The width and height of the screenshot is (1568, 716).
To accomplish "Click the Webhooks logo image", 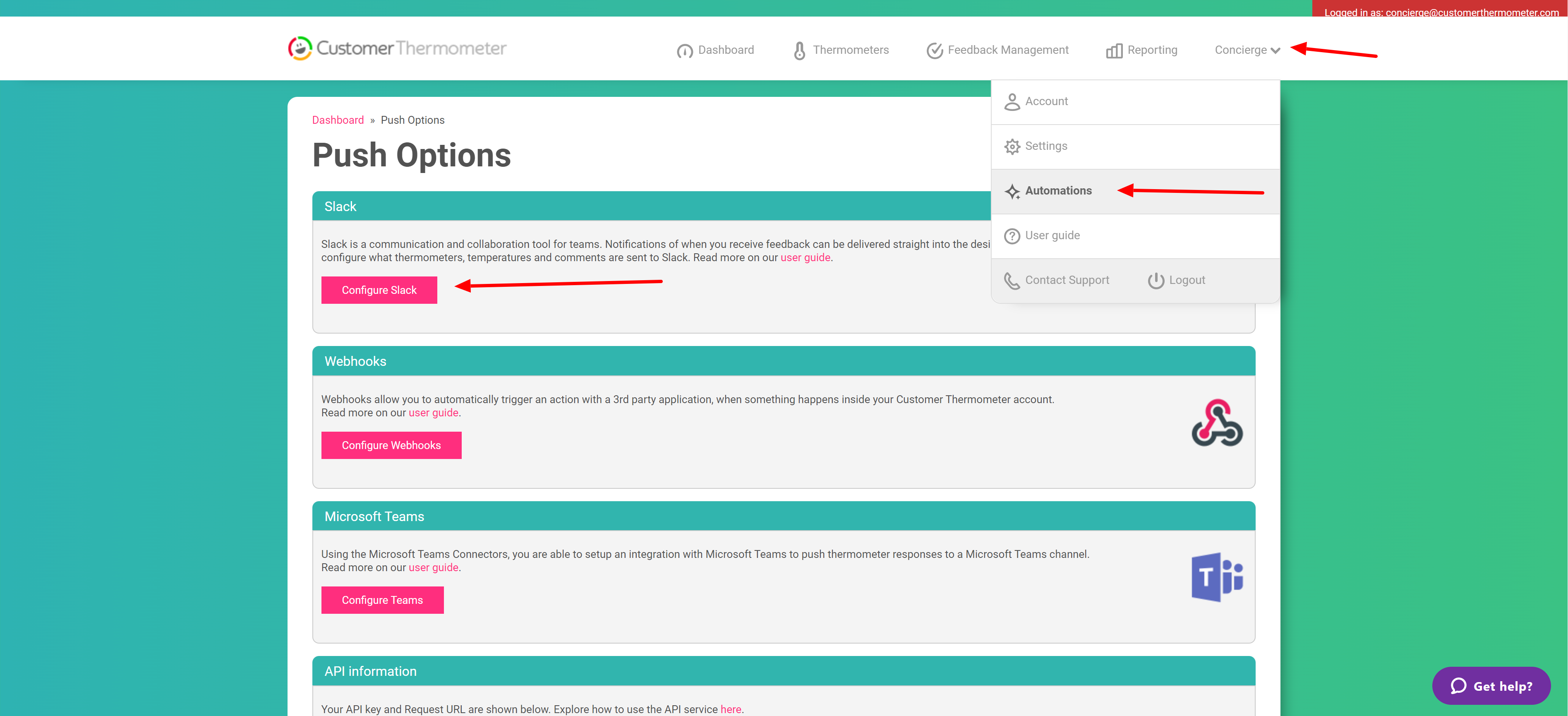I will (x=1217, y=423).
